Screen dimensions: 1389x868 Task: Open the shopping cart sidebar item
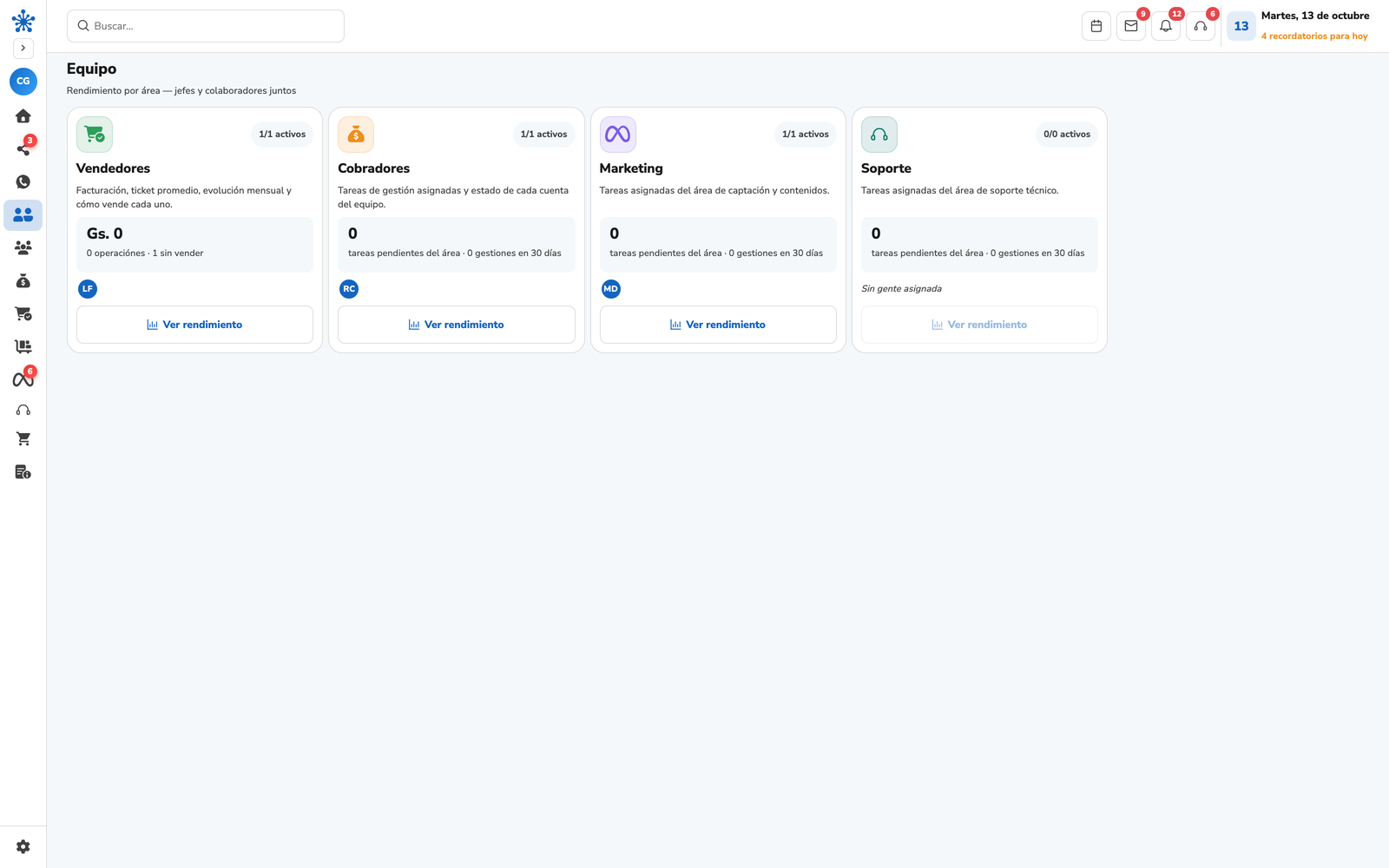[23, 439]
